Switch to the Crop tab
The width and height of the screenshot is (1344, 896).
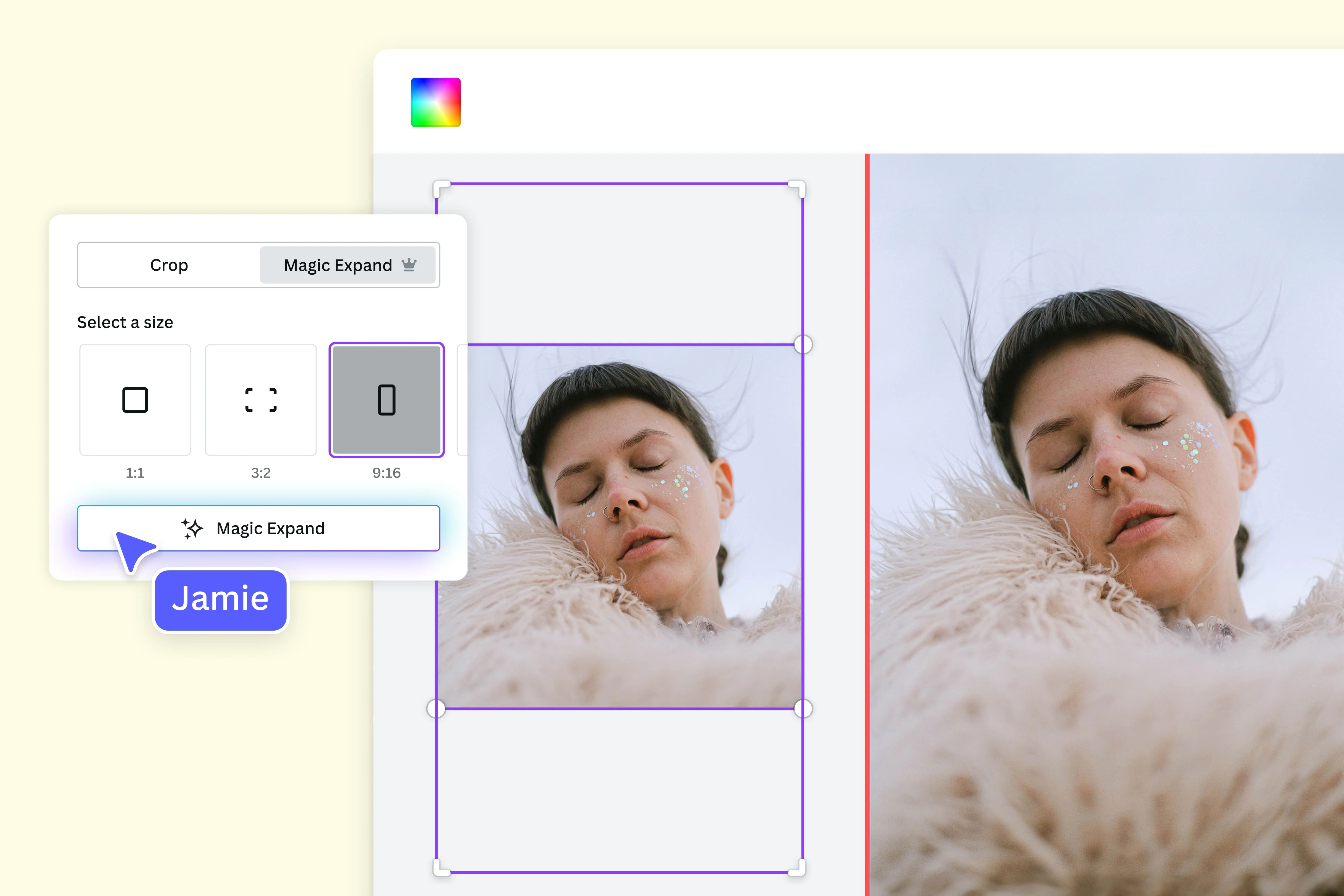(x=169, y=265)
